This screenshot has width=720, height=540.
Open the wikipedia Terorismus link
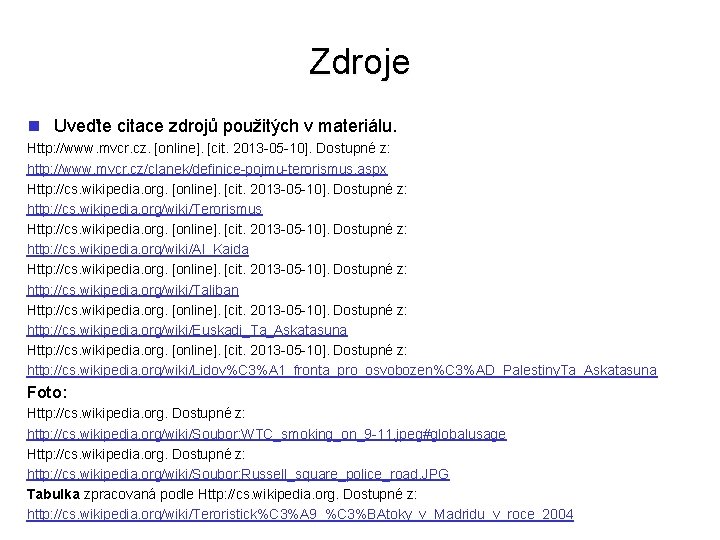[x=145, y=209]
